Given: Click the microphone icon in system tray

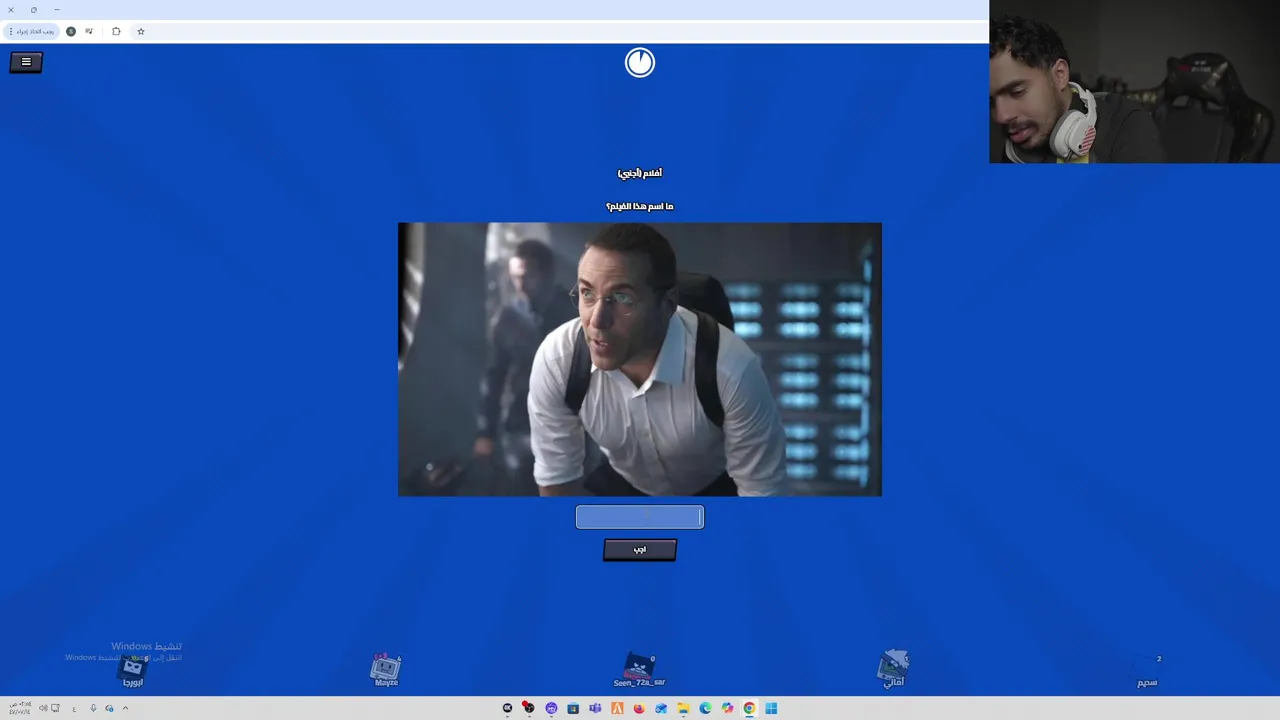Looking at the screenshot, I should point(93,708).
